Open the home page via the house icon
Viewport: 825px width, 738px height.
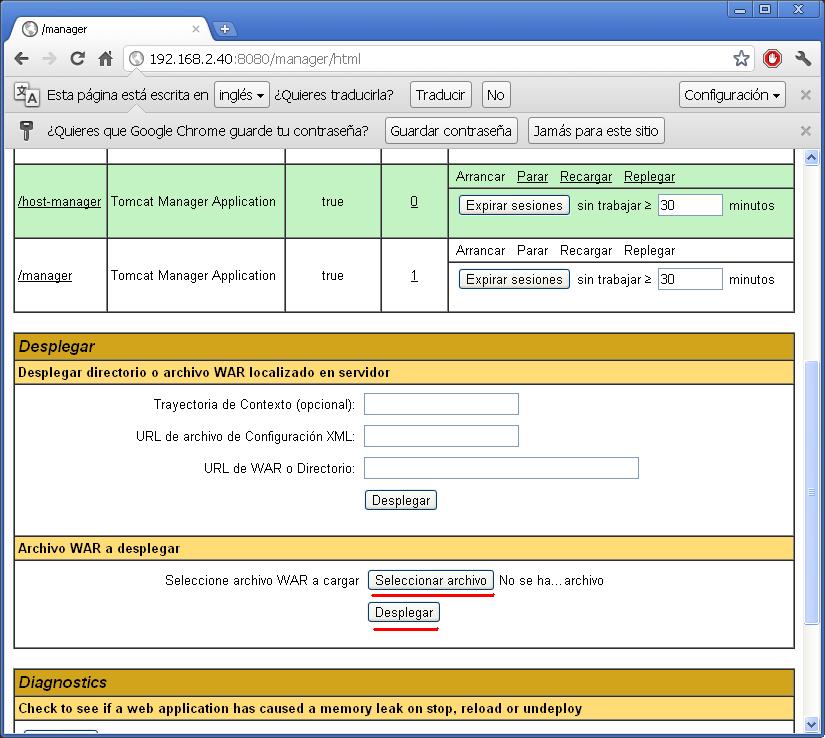pos(106,58)
